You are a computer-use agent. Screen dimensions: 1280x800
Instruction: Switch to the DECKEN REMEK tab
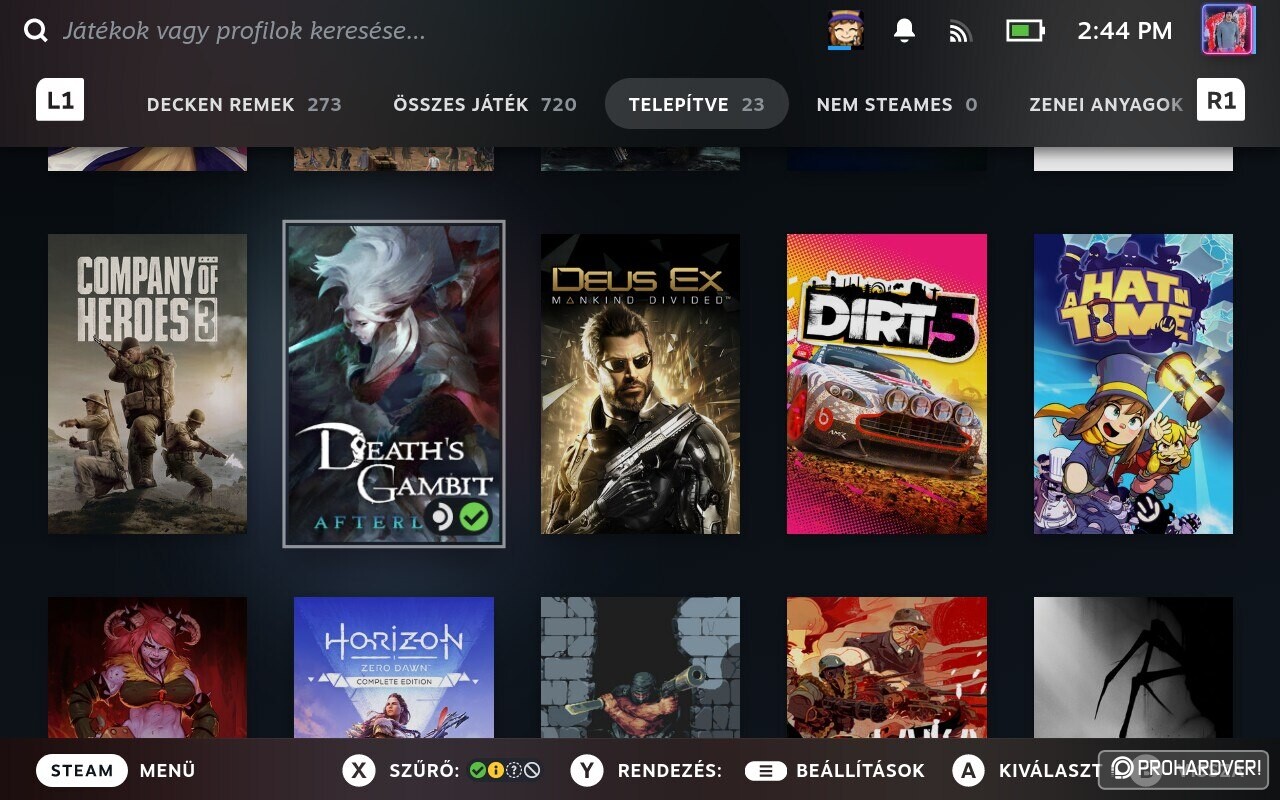coord(244,104)
